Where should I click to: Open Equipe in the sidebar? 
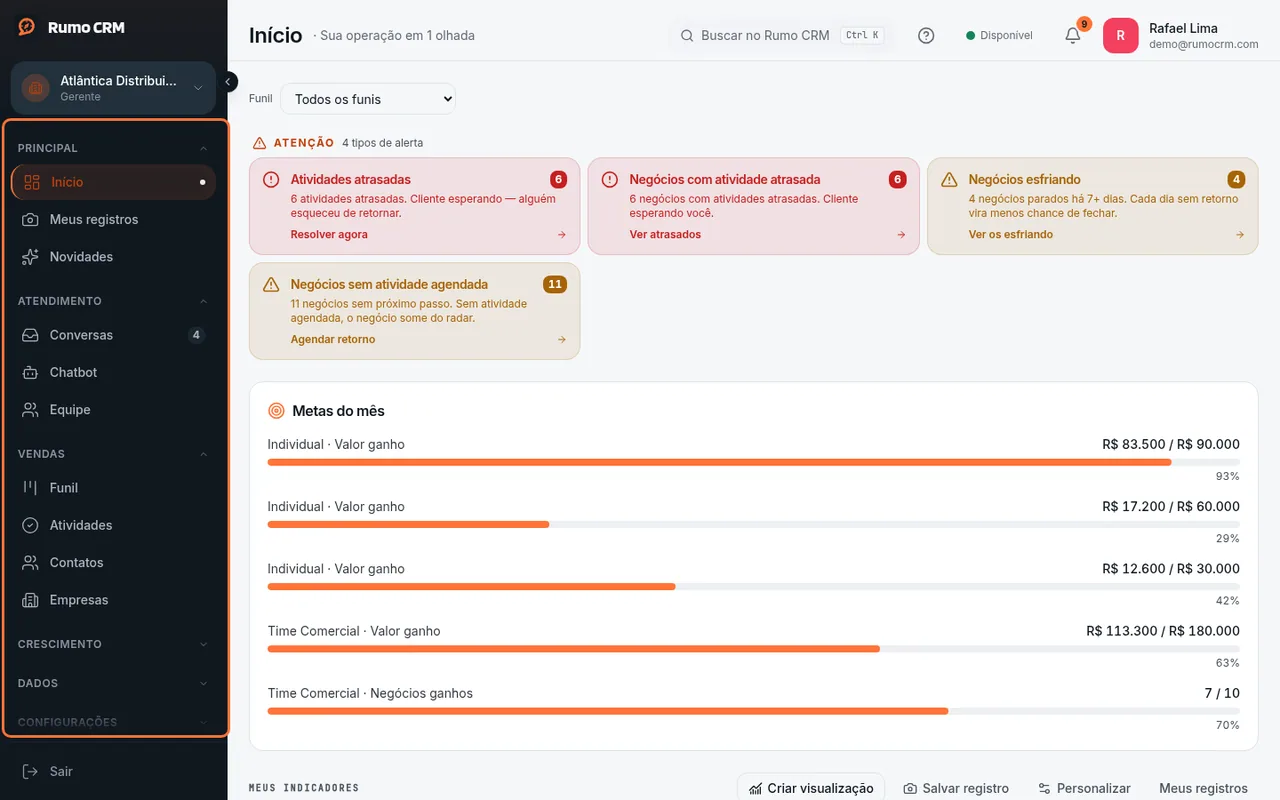[x=113, y=410]
